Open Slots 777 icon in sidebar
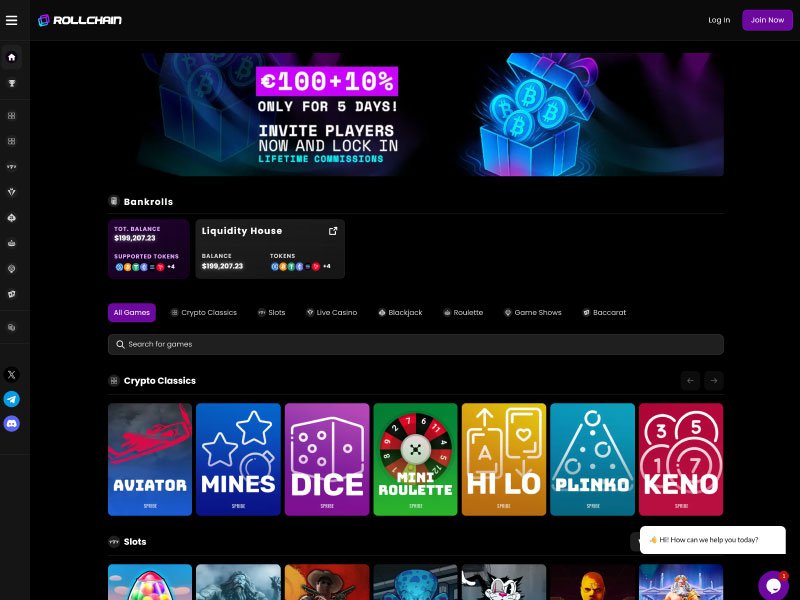The height and width of the screenshot is (600, 800). (x=12, y=167)
